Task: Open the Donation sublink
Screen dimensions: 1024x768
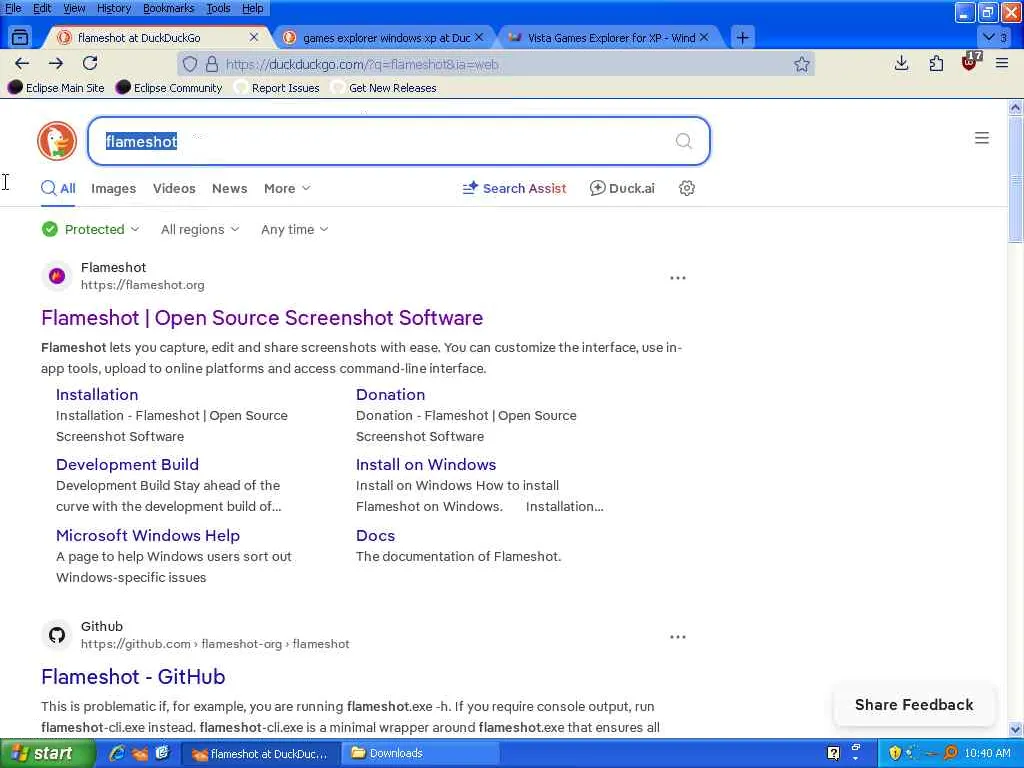Action: pyautogui.click(x=391, y=394)
